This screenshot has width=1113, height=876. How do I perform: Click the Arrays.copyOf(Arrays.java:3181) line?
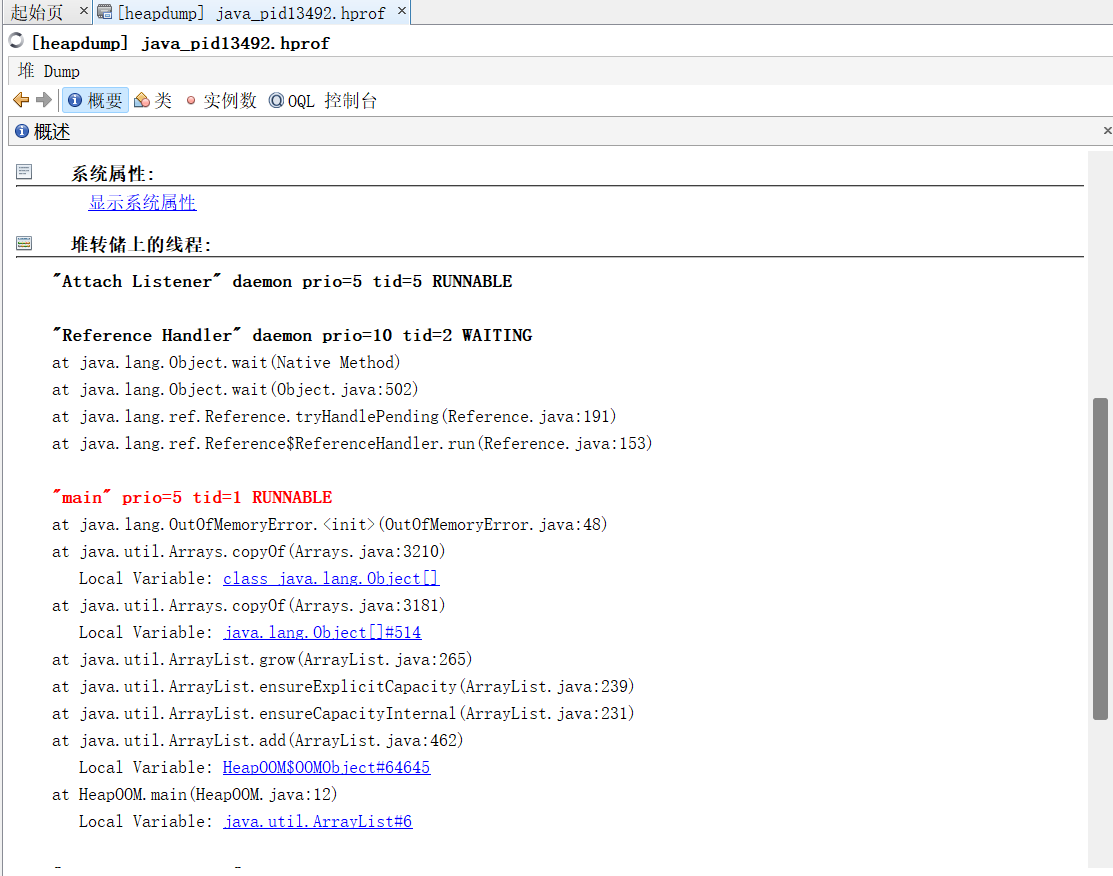coord(248,606)
